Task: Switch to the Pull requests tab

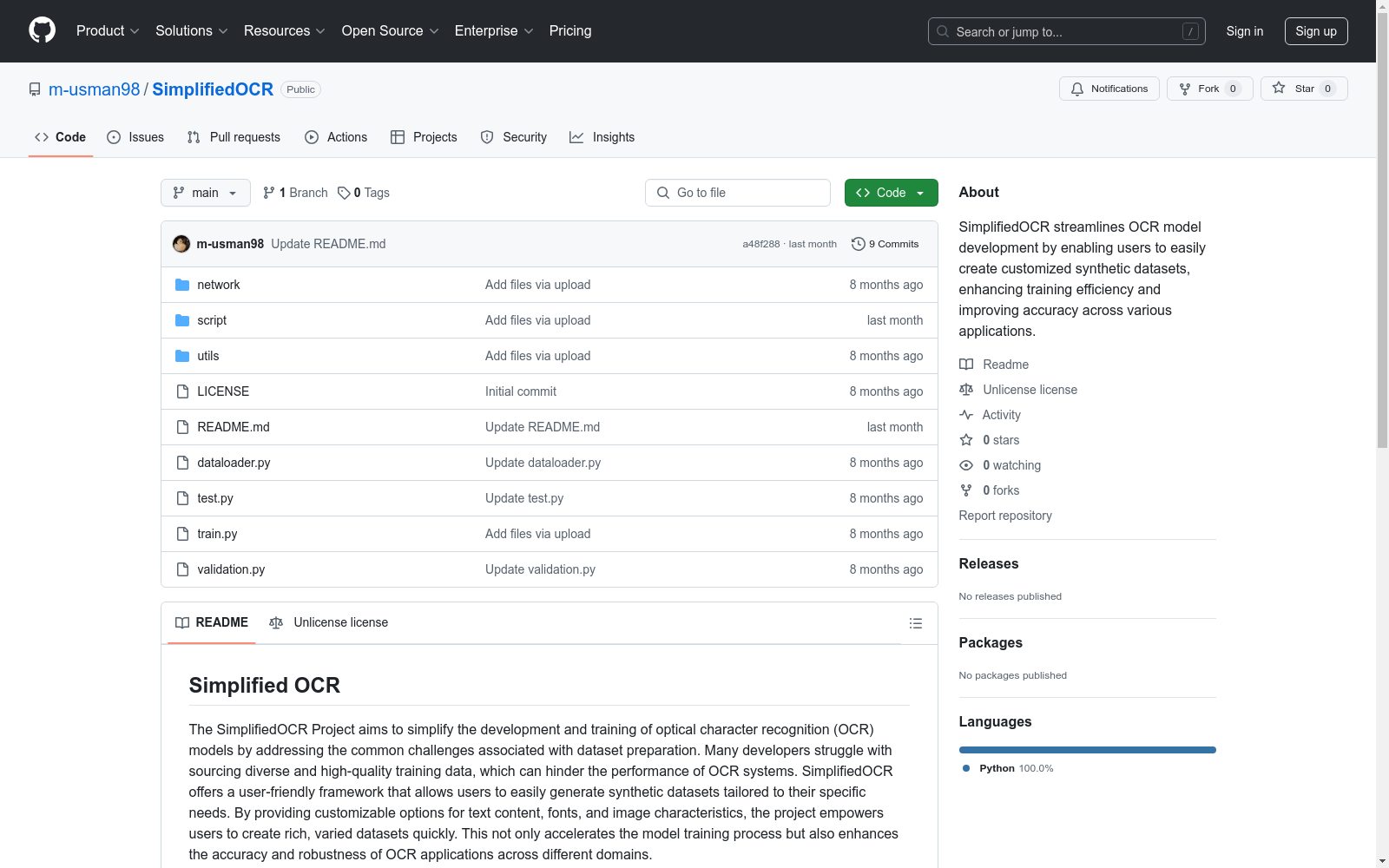Action: (x=234, y=137)
